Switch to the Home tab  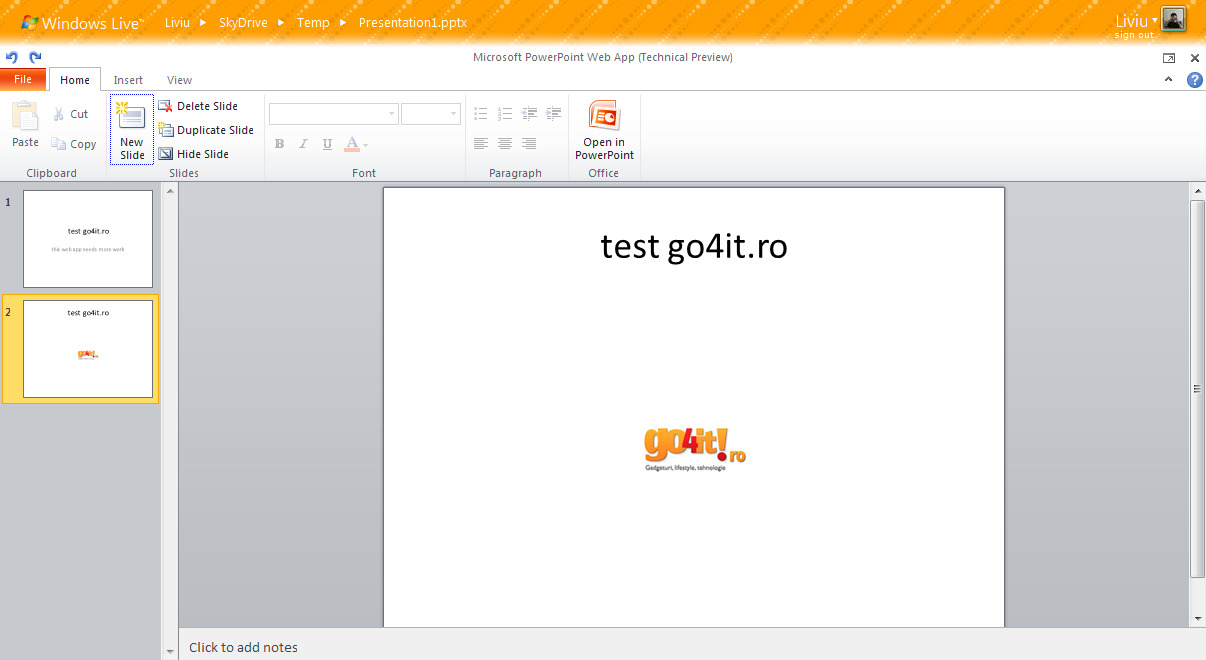pos(75,80)
